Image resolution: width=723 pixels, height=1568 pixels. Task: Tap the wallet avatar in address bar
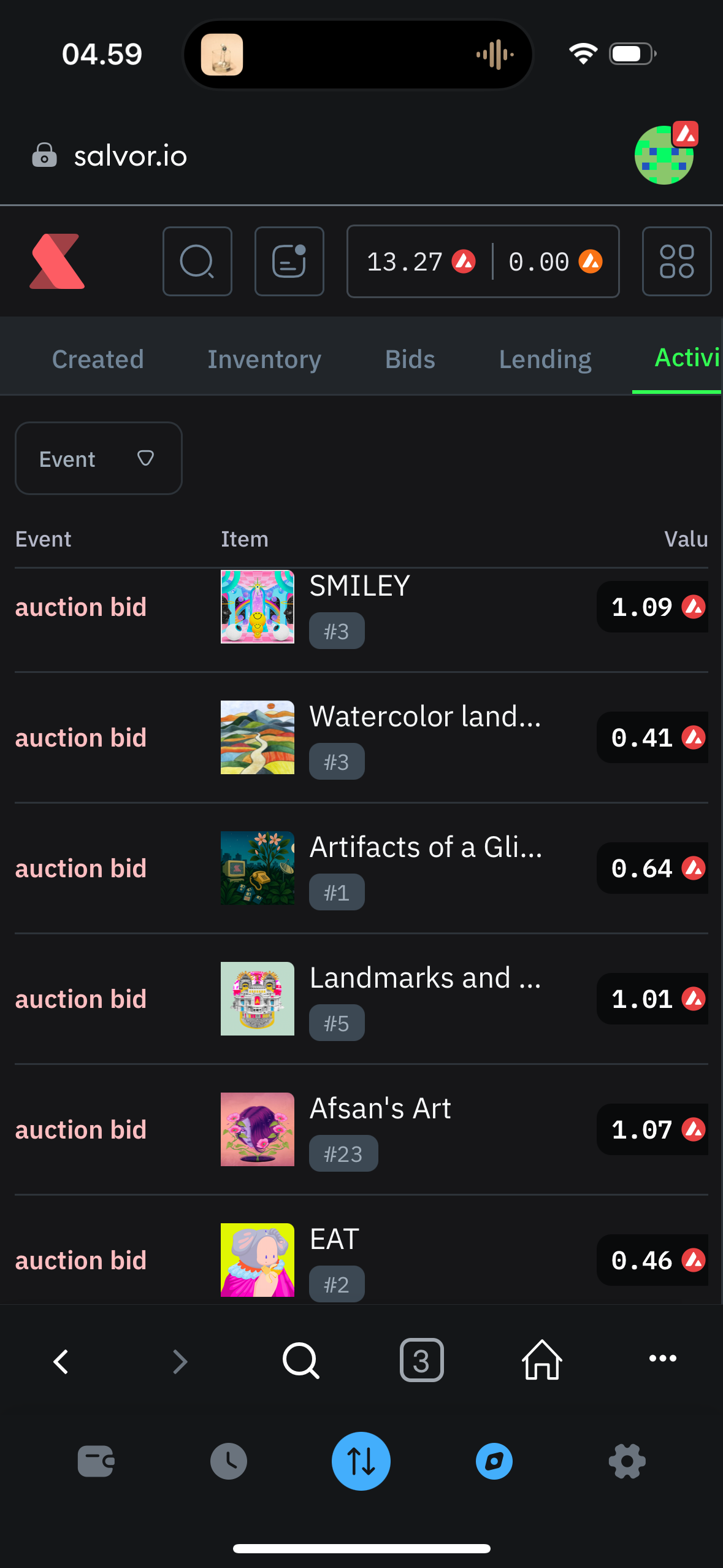coord(665,155)
